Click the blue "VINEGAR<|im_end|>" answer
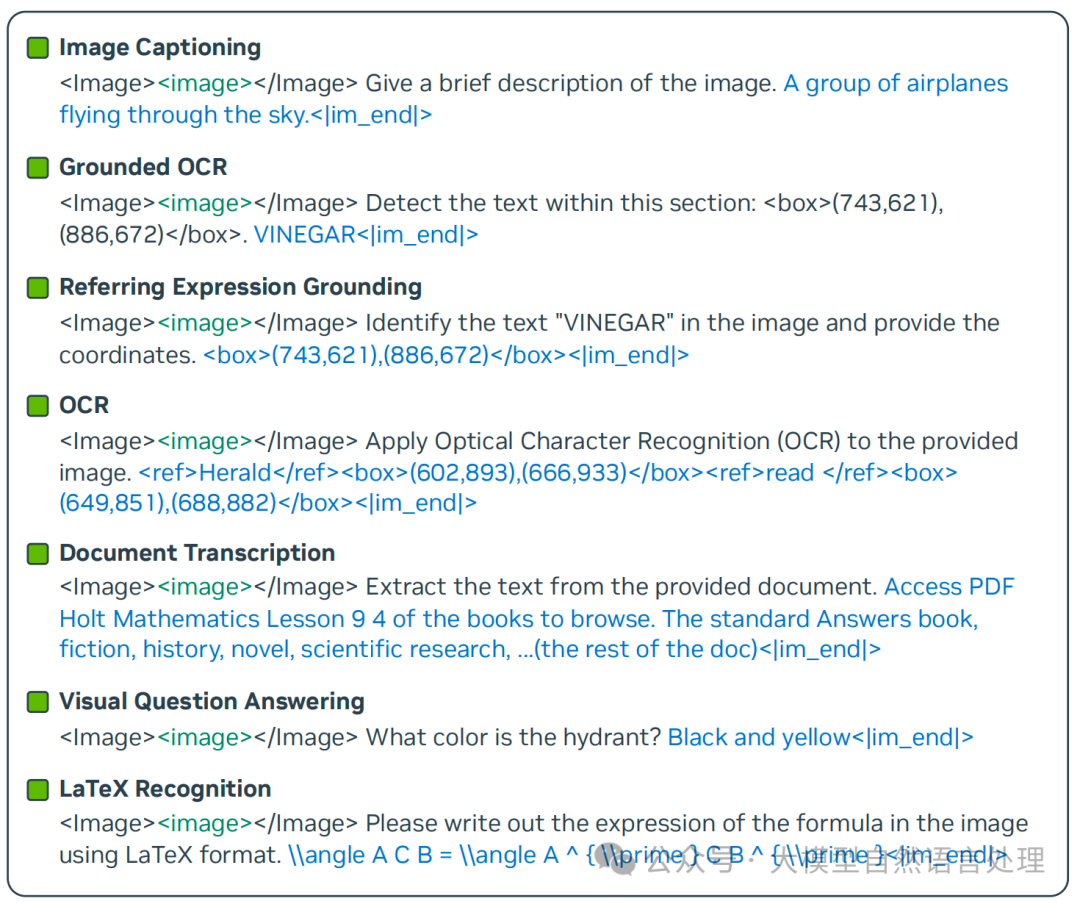 [x=366, y=235]
